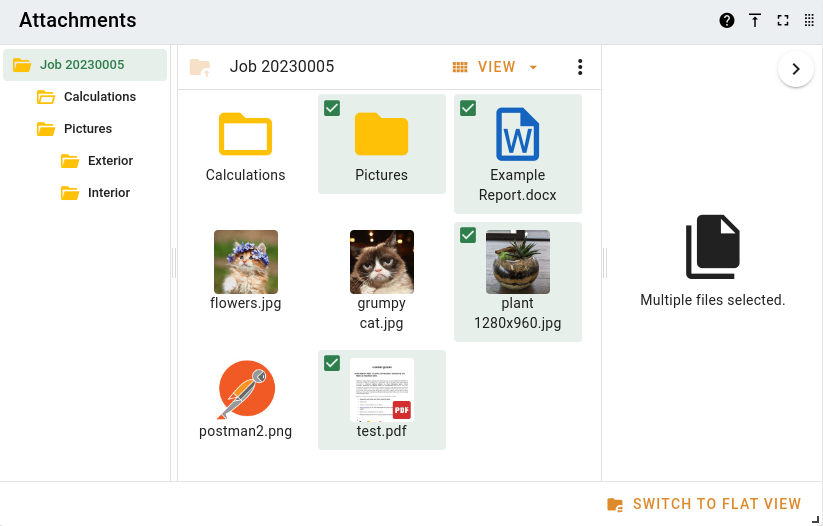Click the VIEW button label
Viewport: 823px width, 526px height.
[497, 67]
